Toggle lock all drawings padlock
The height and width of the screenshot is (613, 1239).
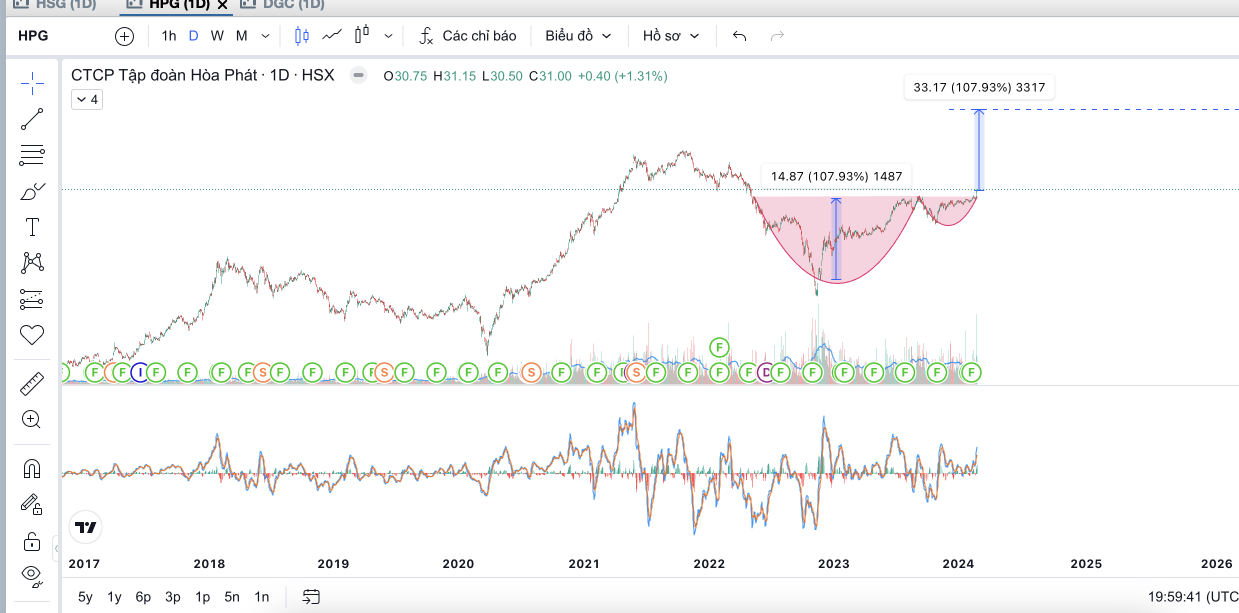click(x=32, y=541)
